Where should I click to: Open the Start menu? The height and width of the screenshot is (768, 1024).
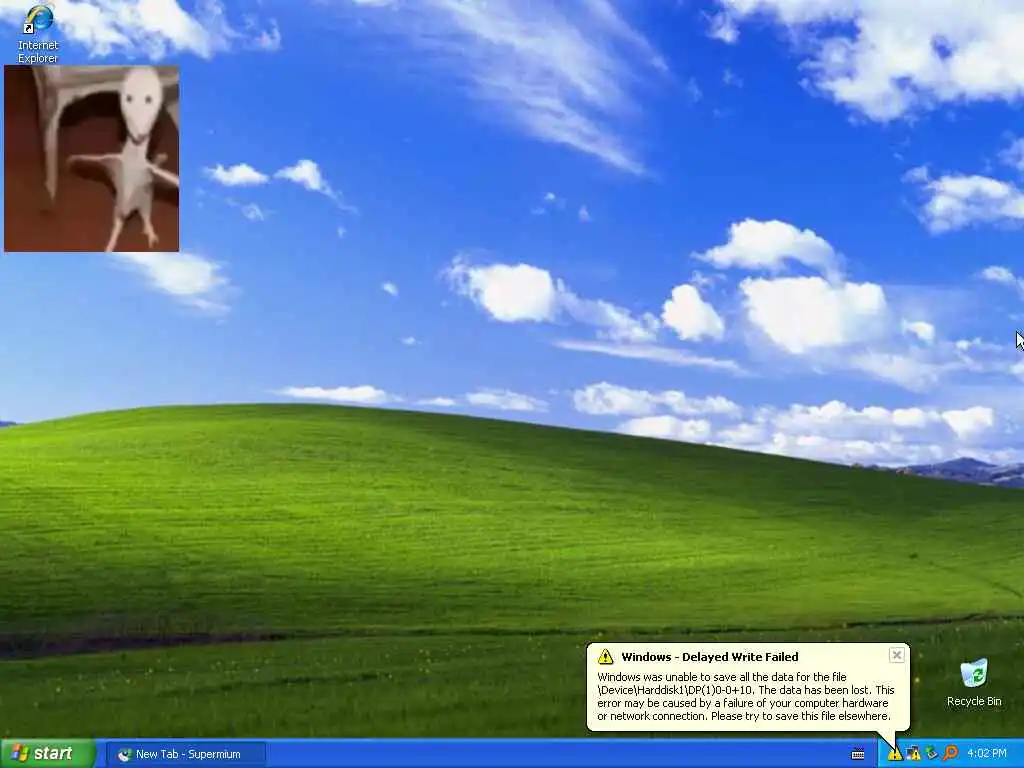coord(48,754)
